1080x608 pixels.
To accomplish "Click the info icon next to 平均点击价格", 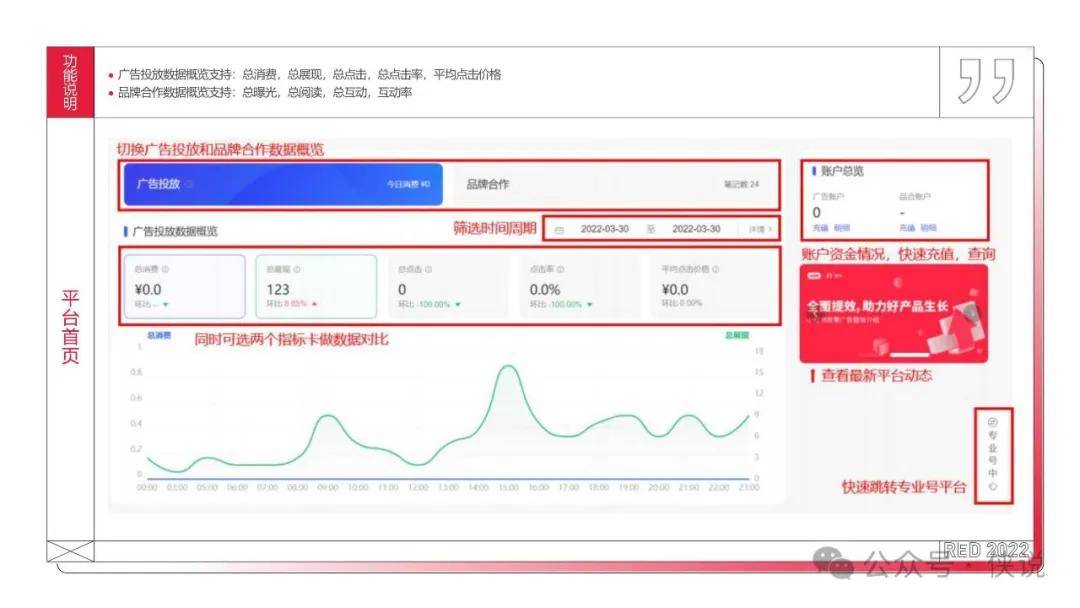I will [716, 269].
